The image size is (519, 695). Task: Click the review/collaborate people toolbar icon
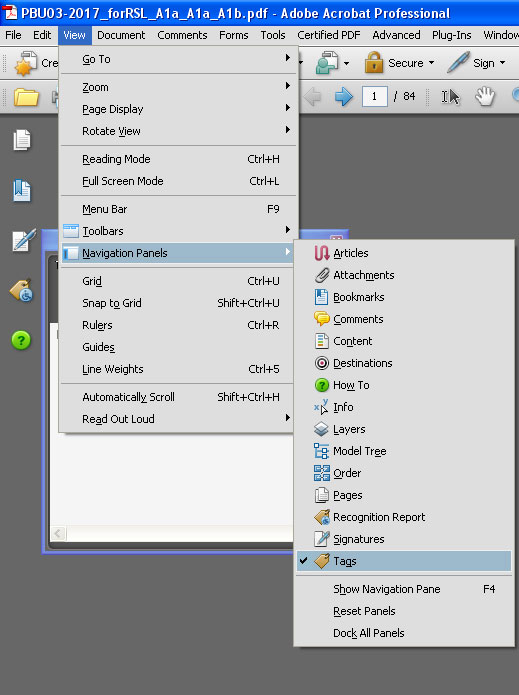tap(327, 63)
